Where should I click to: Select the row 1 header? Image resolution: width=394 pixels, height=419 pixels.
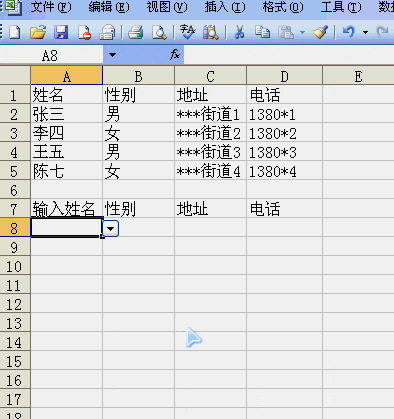pyautogui.click(x=15, y=95)
